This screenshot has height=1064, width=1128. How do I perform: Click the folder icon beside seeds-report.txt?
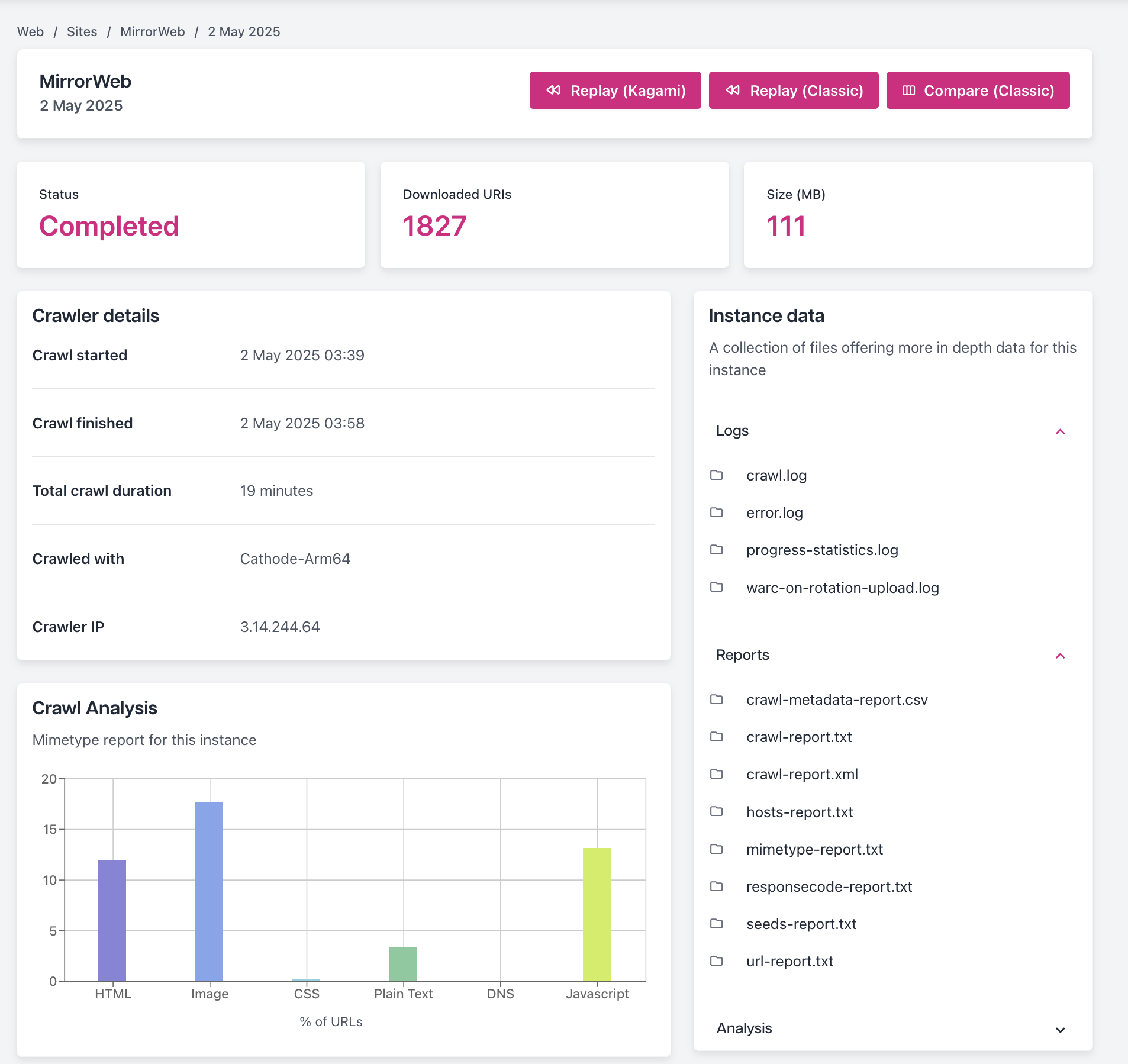[717, 924]
